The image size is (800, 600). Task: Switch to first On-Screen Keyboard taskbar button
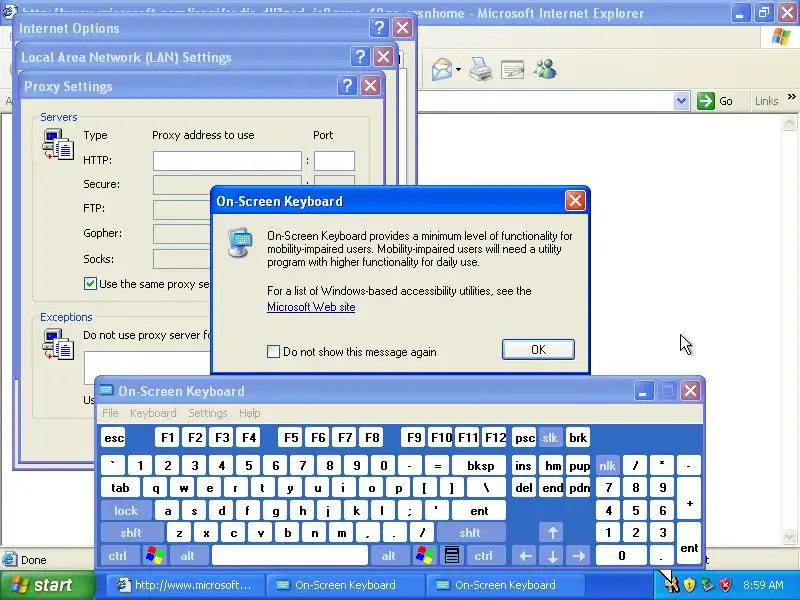[344, 585]
